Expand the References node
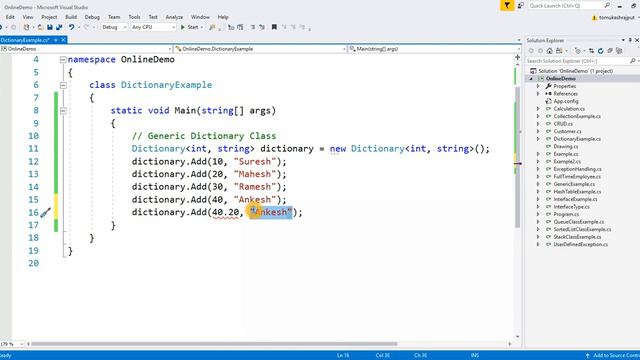This screenshot has height=360, width=640. tap(538, 94)
